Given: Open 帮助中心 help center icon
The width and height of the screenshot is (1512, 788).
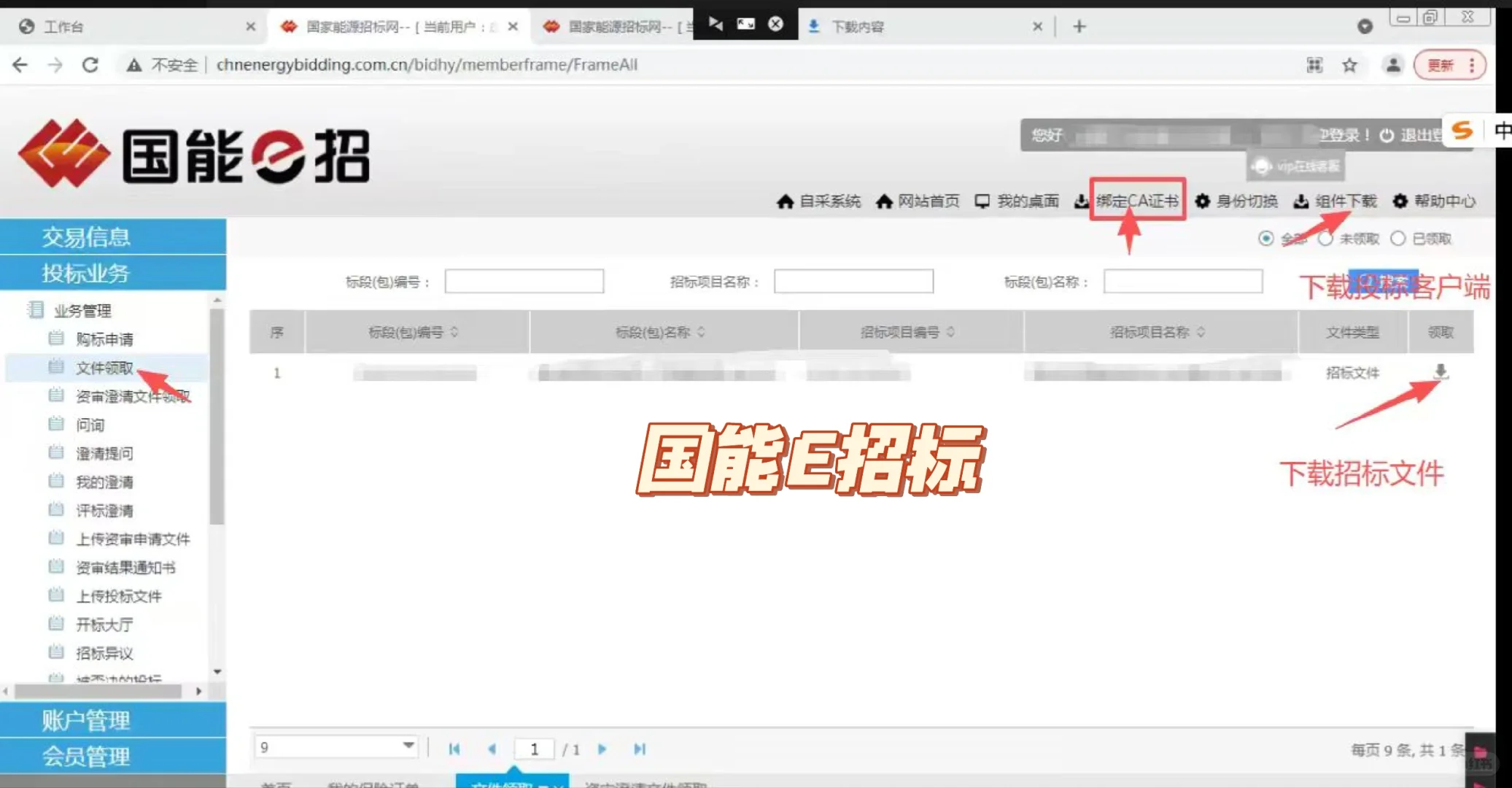Looking at the screenshot, I should coord(1433,201).
